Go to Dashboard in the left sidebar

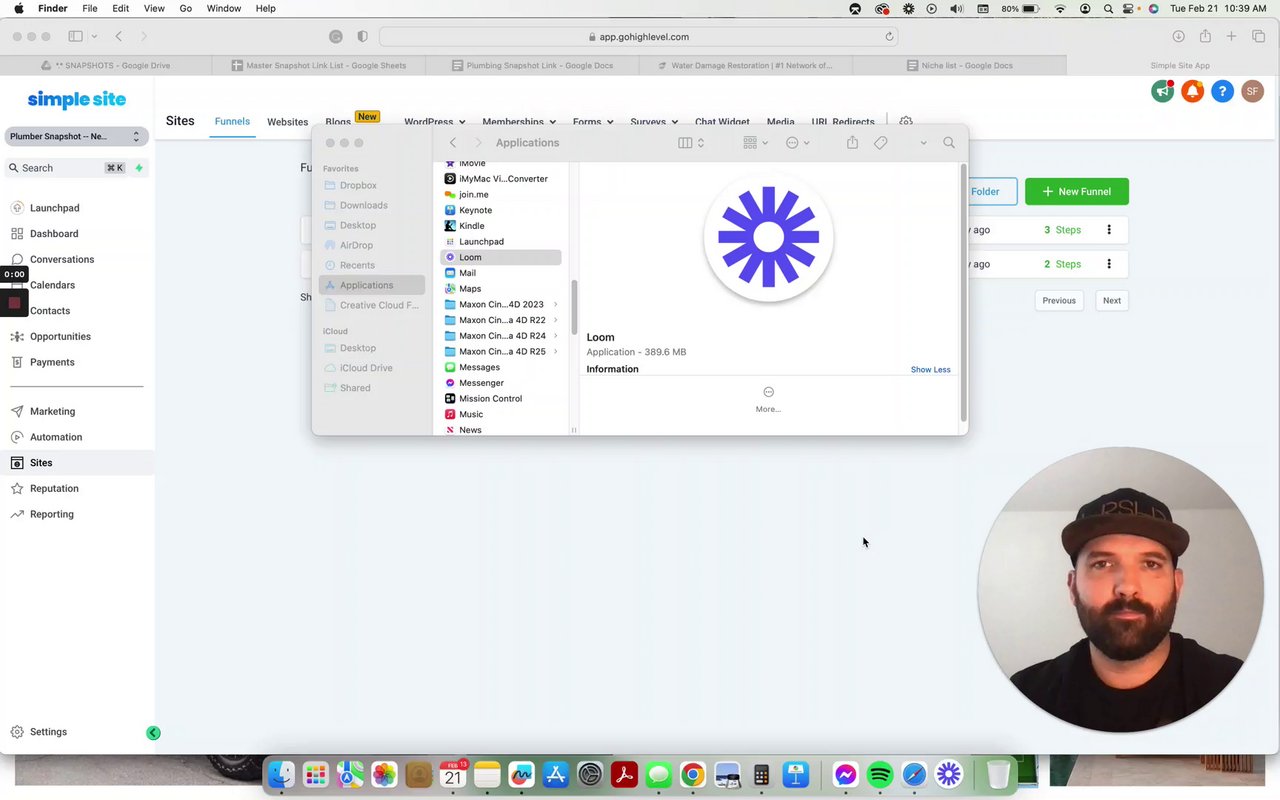54,234
